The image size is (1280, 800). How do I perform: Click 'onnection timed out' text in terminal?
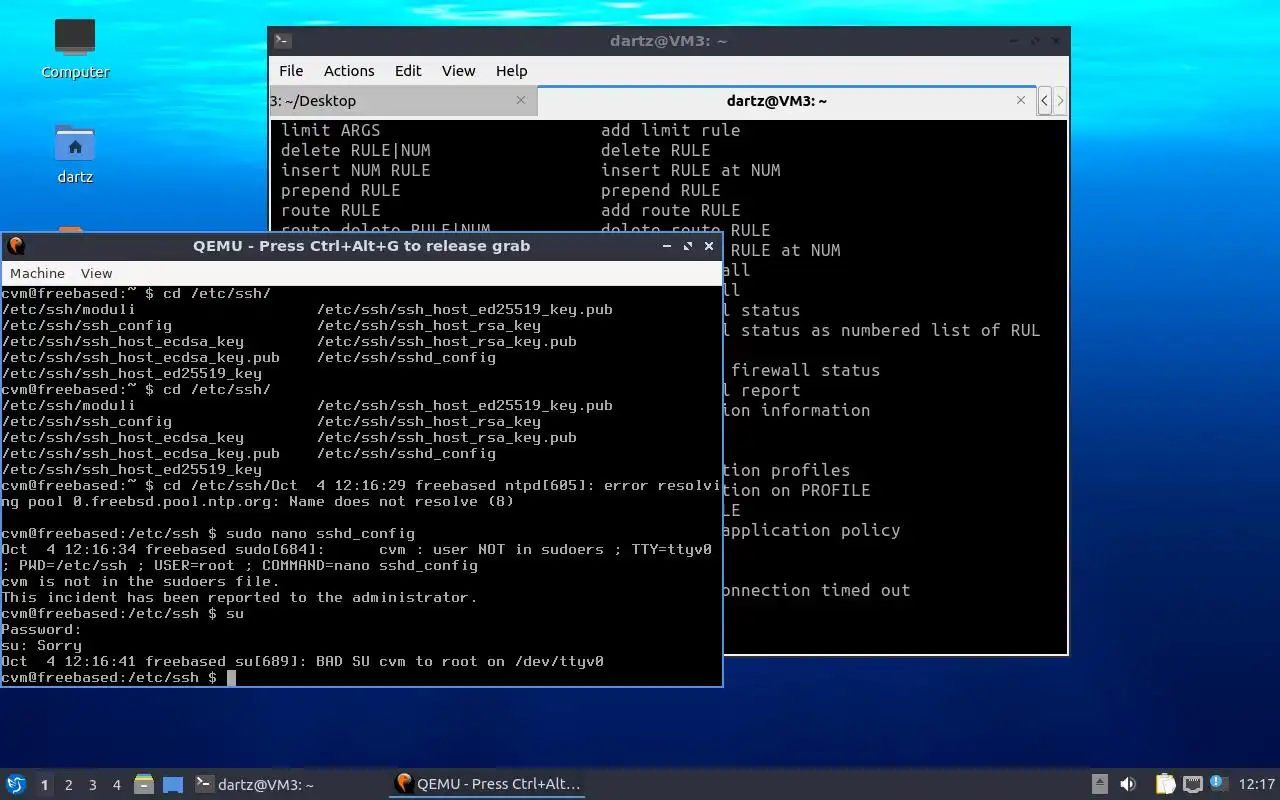coord(816,590)
